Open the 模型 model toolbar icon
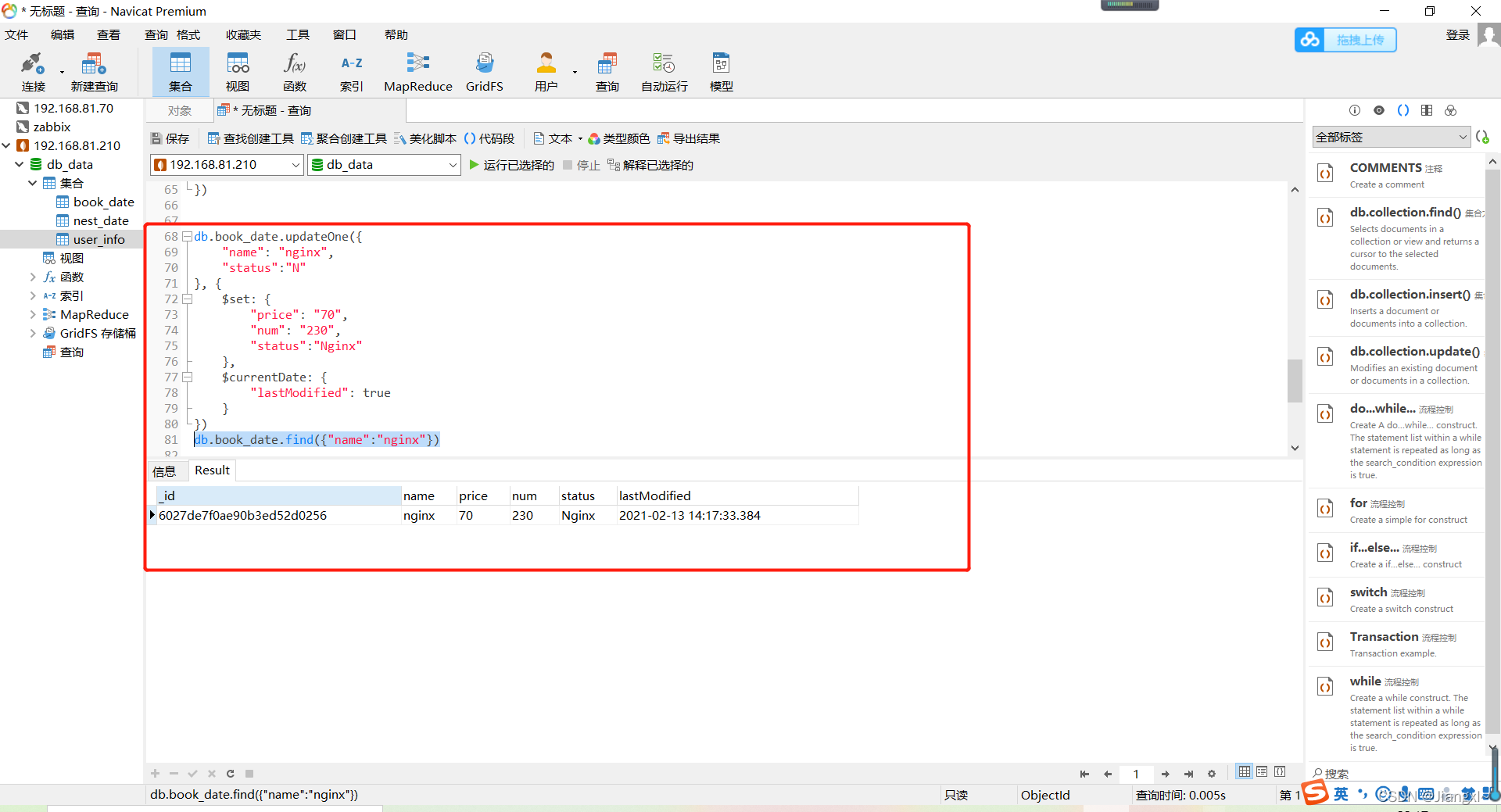 722,72
